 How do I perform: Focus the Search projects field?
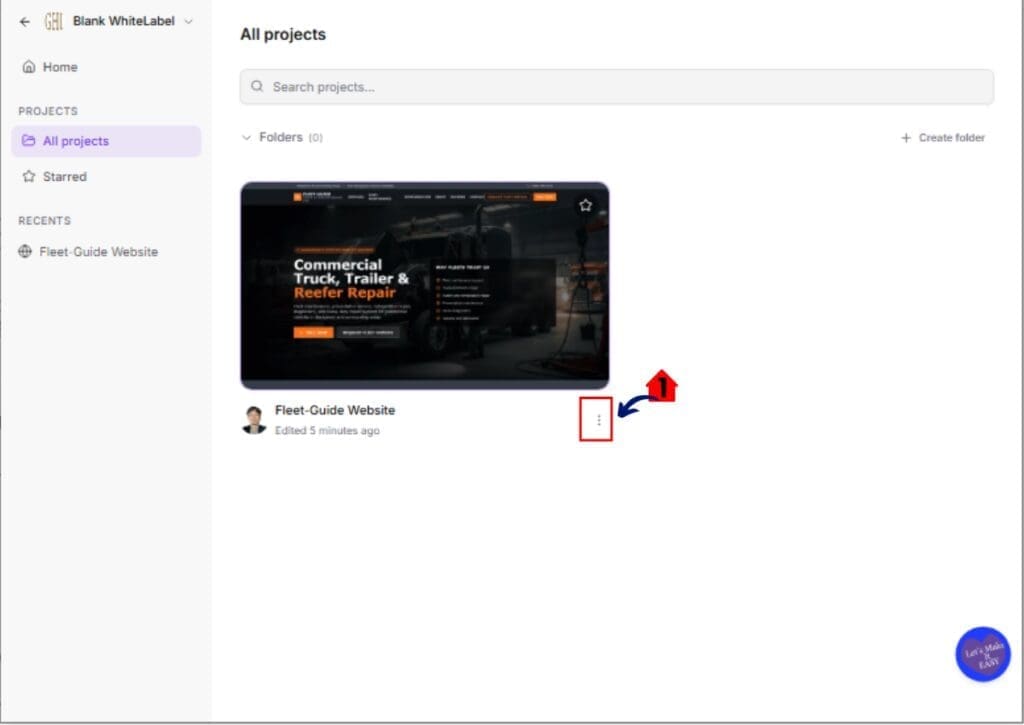[616, 87]
